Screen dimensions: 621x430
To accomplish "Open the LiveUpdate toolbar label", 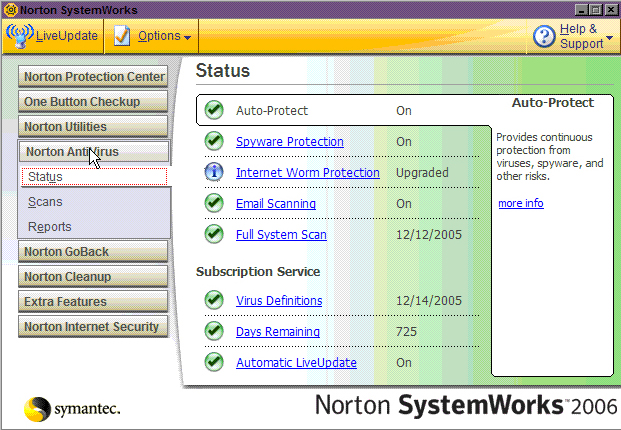I will pos(67,36).
